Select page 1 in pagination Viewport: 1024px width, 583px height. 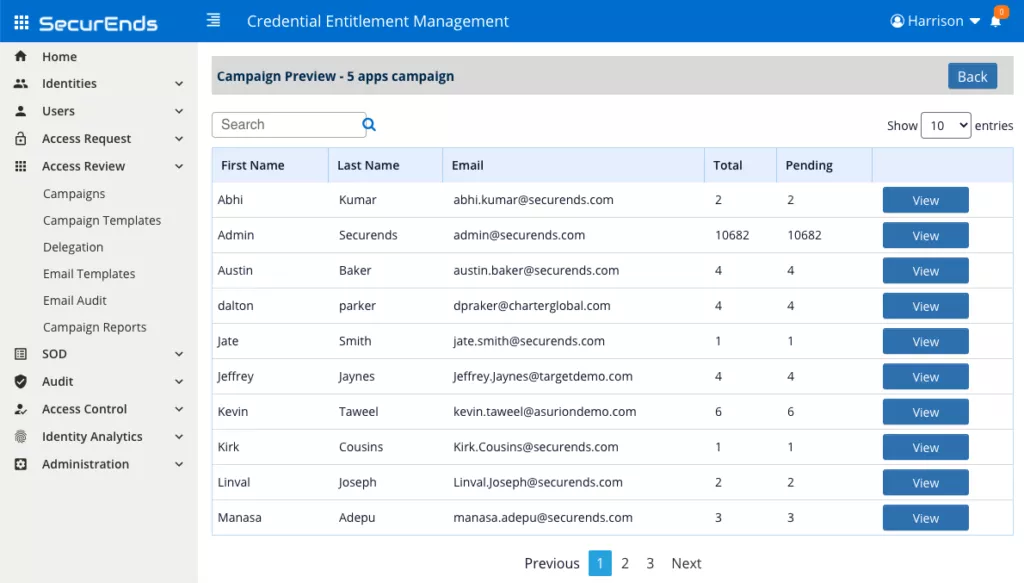600,563
